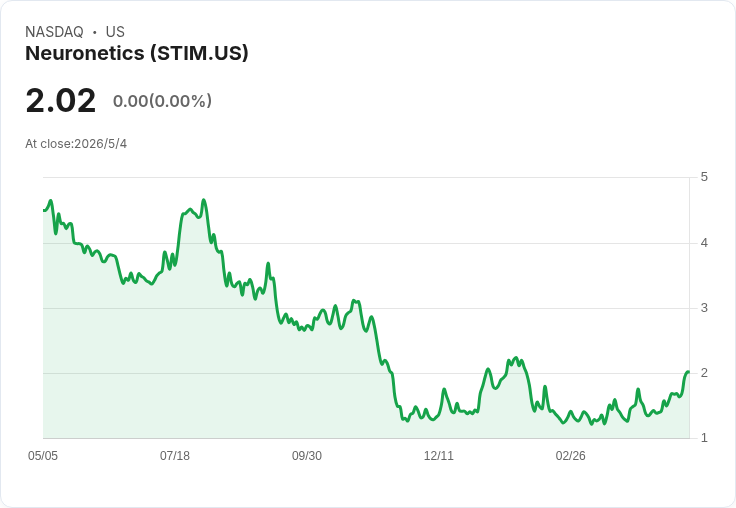This screenshot has height=508, width=736.
Task: Click the 12/11 date axis label
Action: coord(438,455)
